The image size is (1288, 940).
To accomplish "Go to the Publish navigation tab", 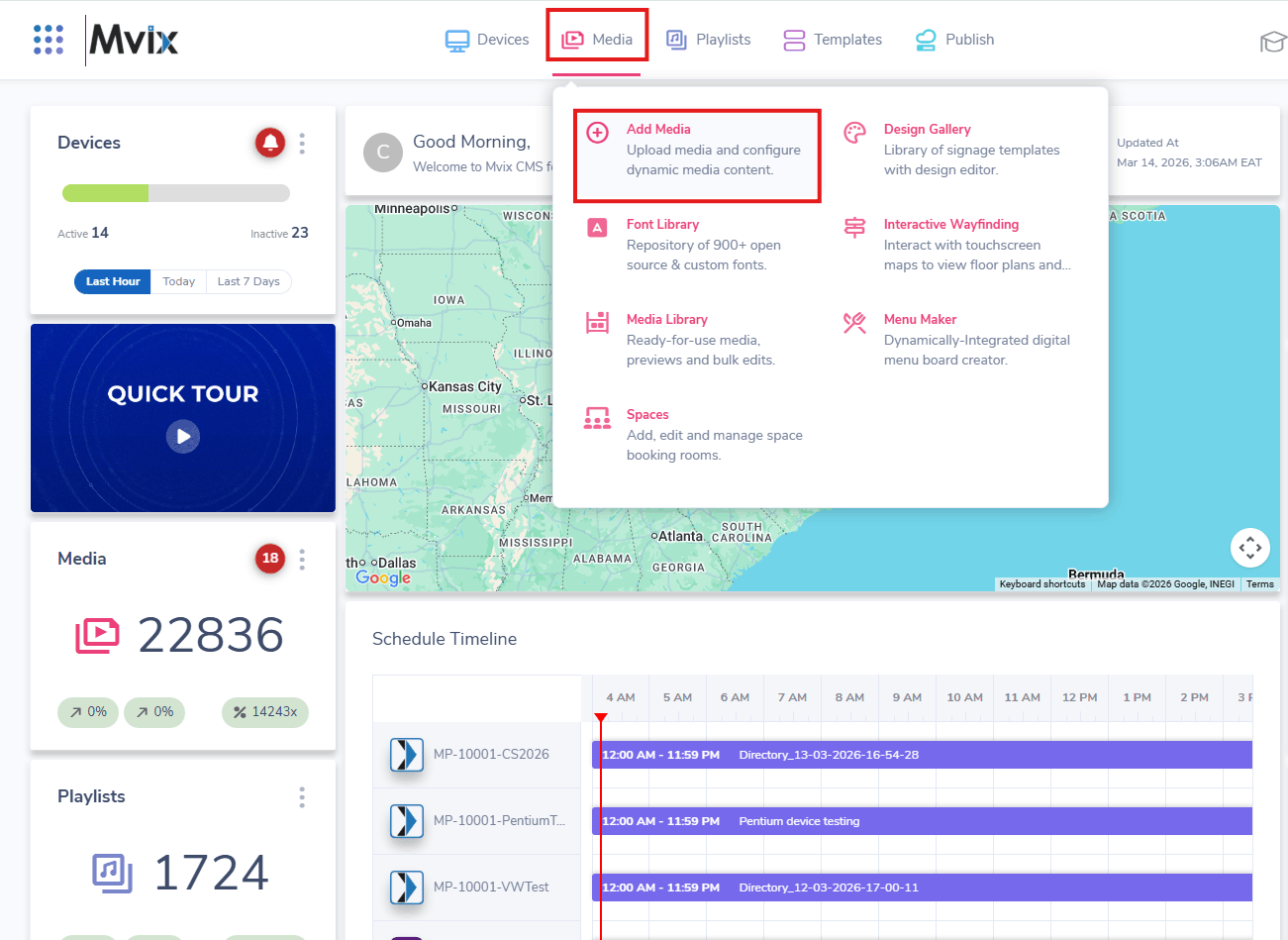I will tap(954, 40).
